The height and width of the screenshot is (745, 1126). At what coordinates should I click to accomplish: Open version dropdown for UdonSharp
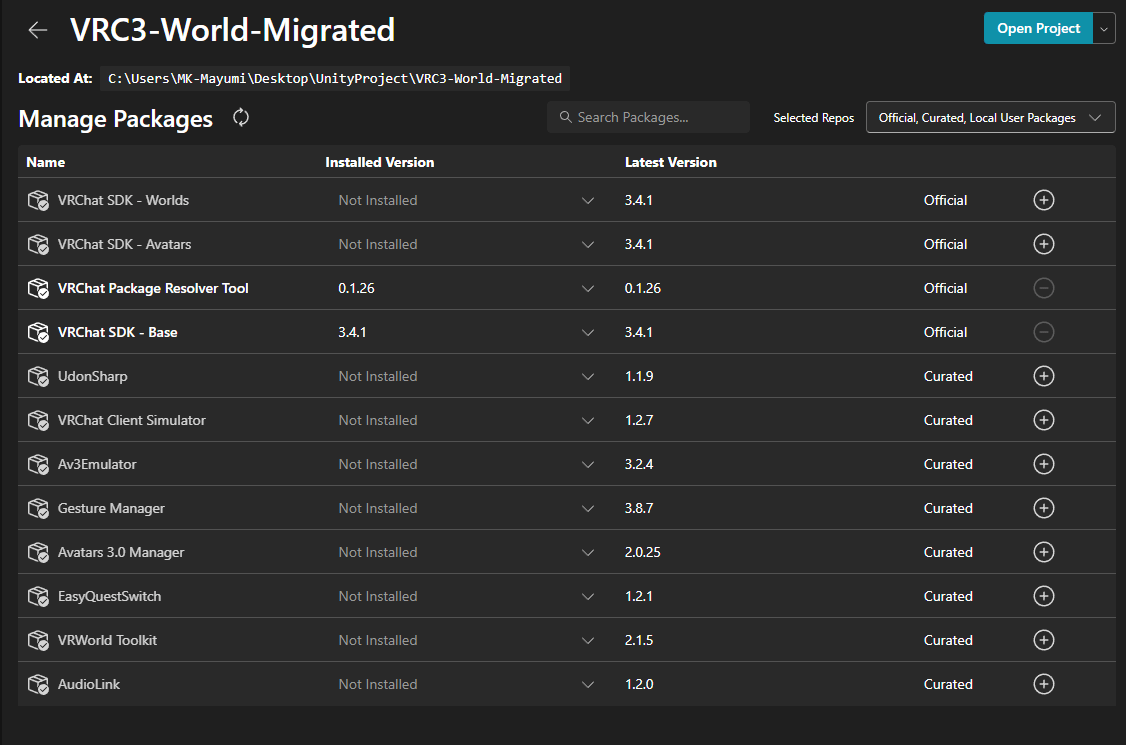coord(587,376)
